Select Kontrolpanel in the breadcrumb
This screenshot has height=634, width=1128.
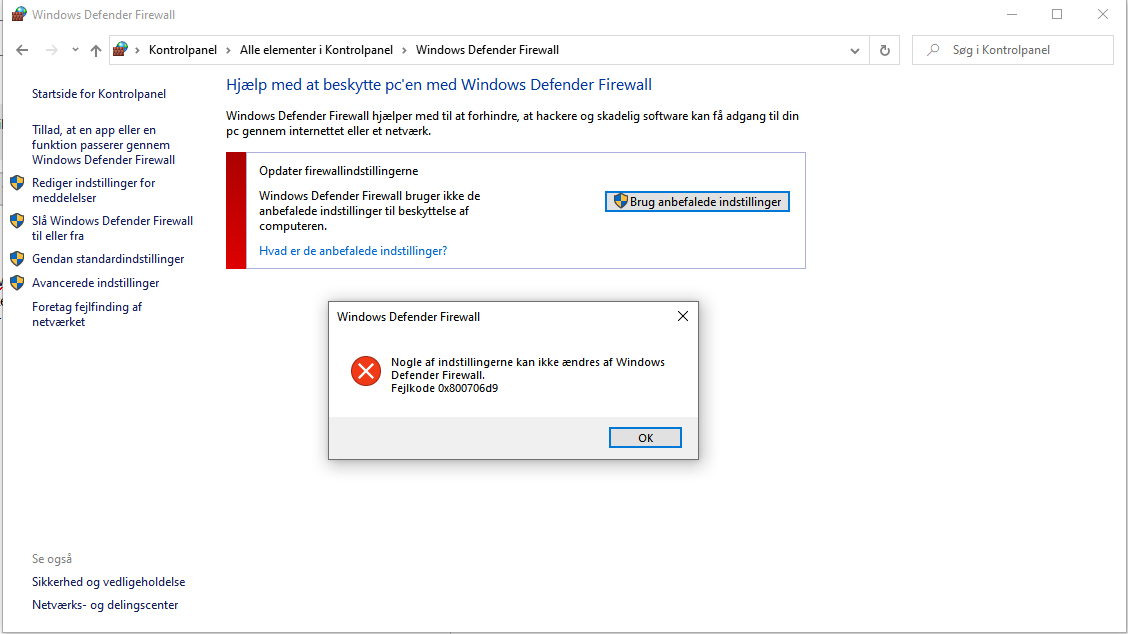[183, 50]
